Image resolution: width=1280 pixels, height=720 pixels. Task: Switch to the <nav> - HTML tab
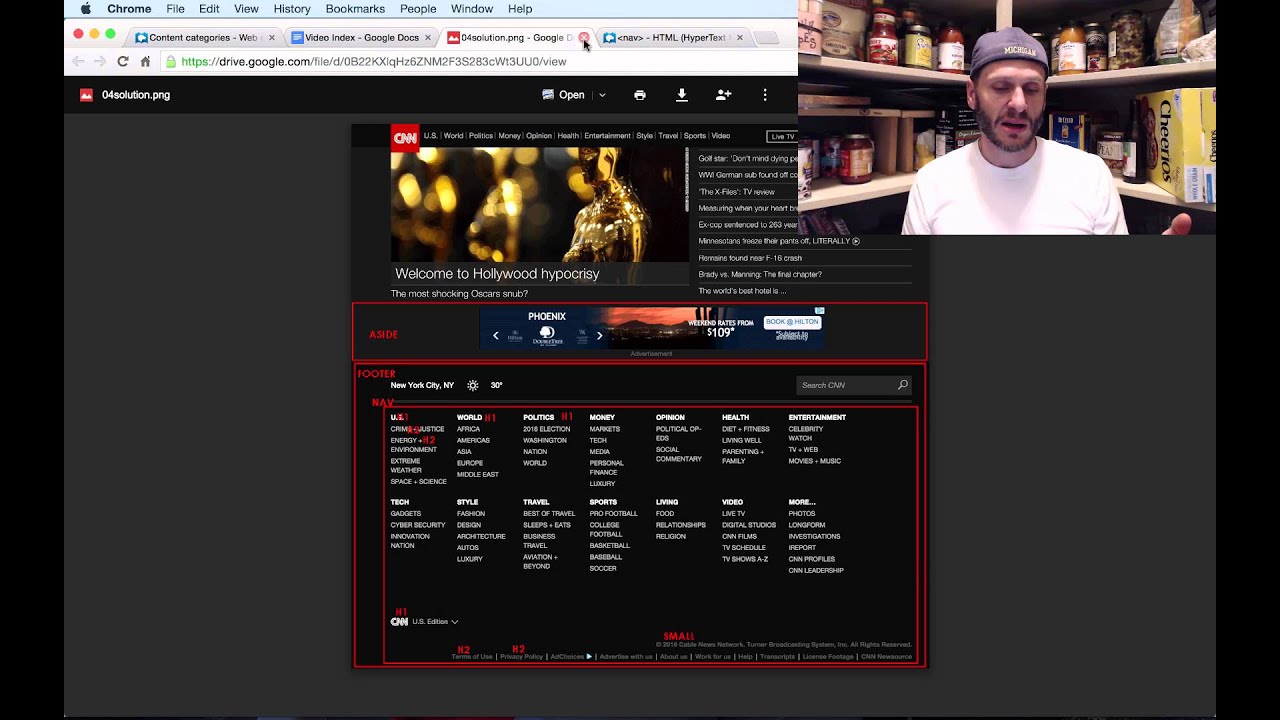672,38
